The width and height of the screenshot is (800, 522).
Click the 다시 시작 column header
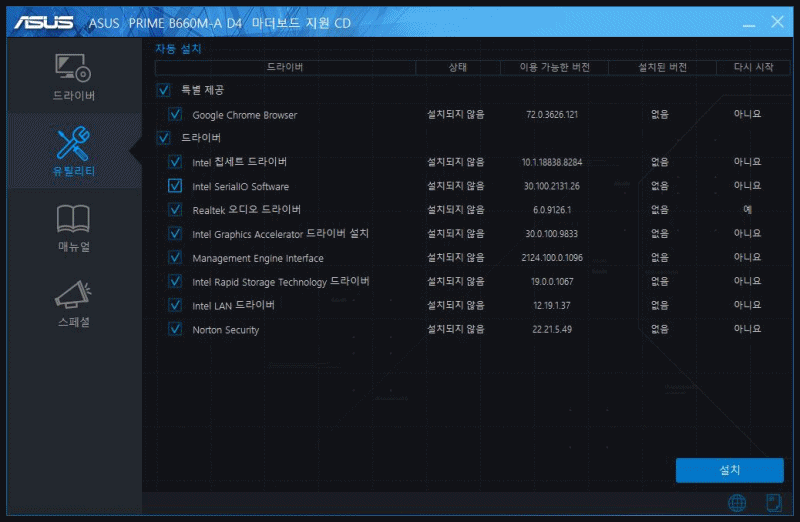(753, 67)
